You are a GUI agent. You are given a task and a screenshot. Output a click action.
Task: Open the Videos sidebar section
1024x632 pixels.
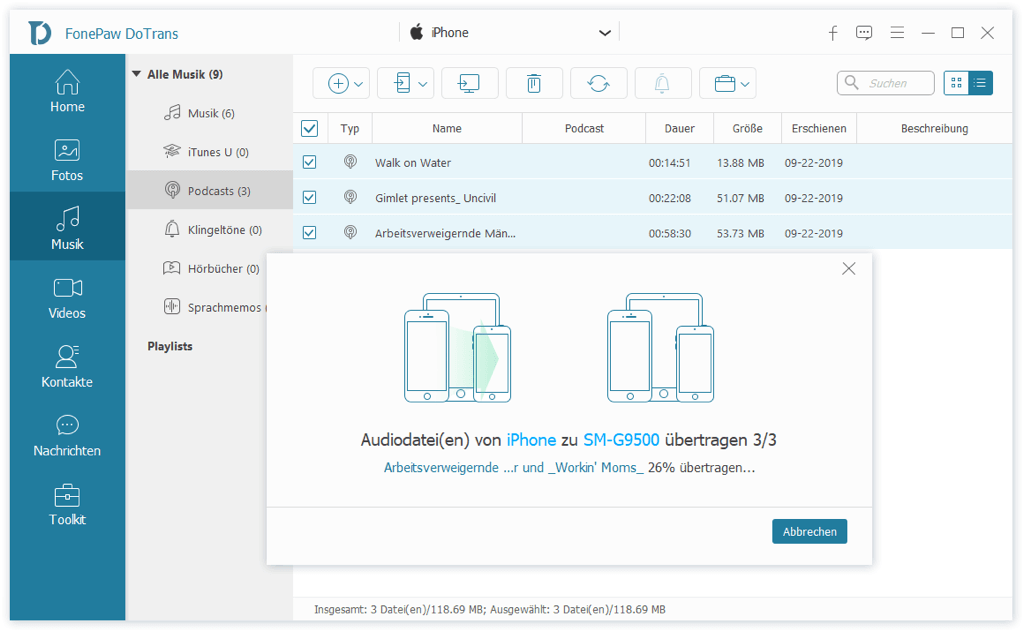(x=67, y=297)
